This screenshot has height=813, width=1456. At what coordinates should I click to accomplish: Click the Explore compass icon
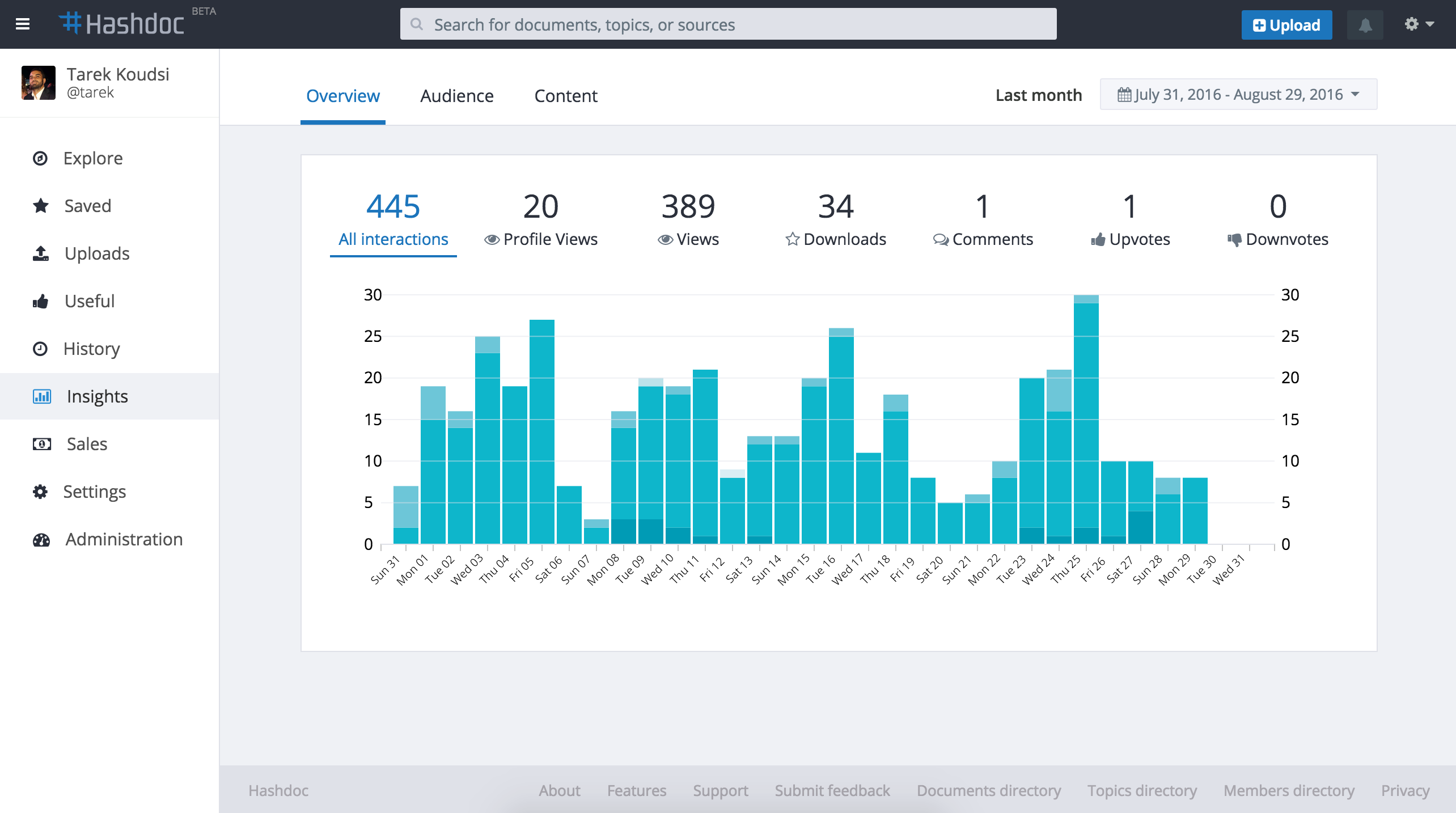(40, 158)
